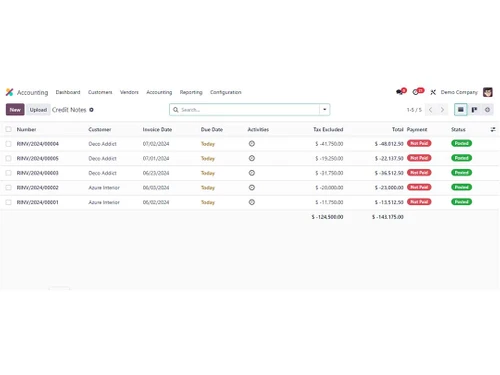Click activity clock for RINV/2024/00005
This screenshot has width=500, height=375.
(252, 158)
